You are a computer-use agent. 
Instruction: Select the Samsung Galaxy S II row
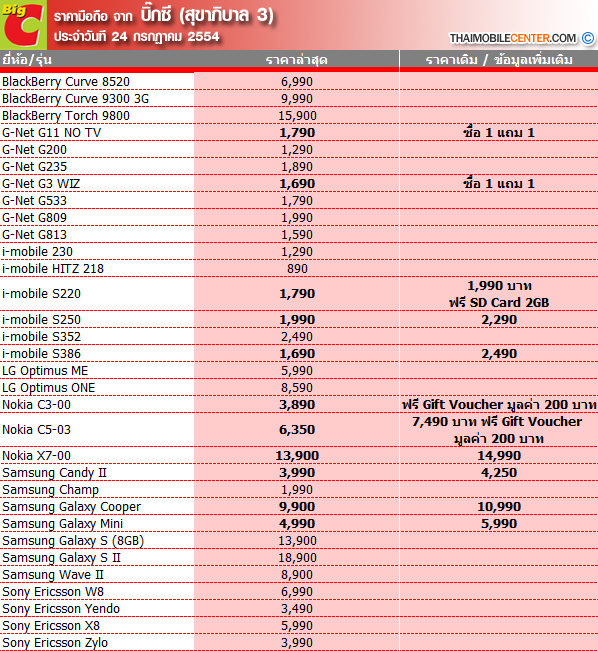[x=299, y=558]
